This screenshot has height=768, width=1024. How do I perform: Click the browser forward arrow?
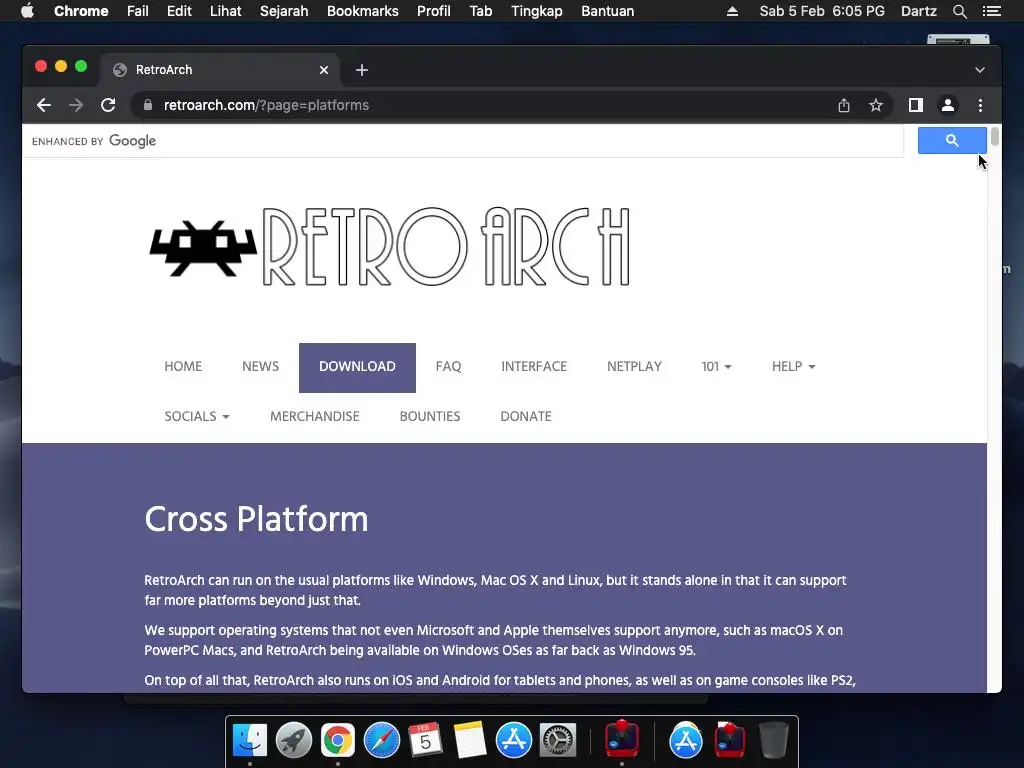point(76,105)
